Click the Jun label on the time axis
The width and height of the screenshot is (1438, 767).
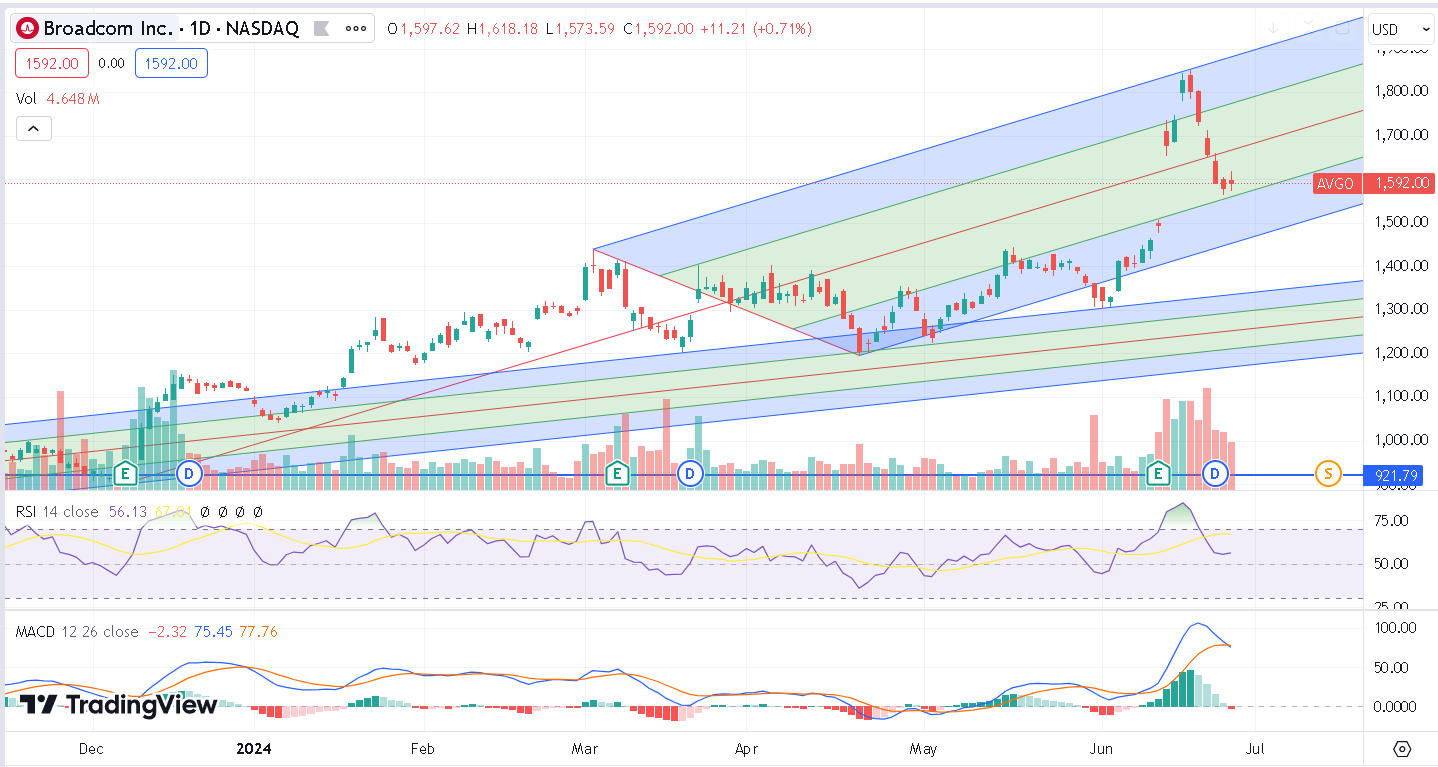click(1102, 748)
